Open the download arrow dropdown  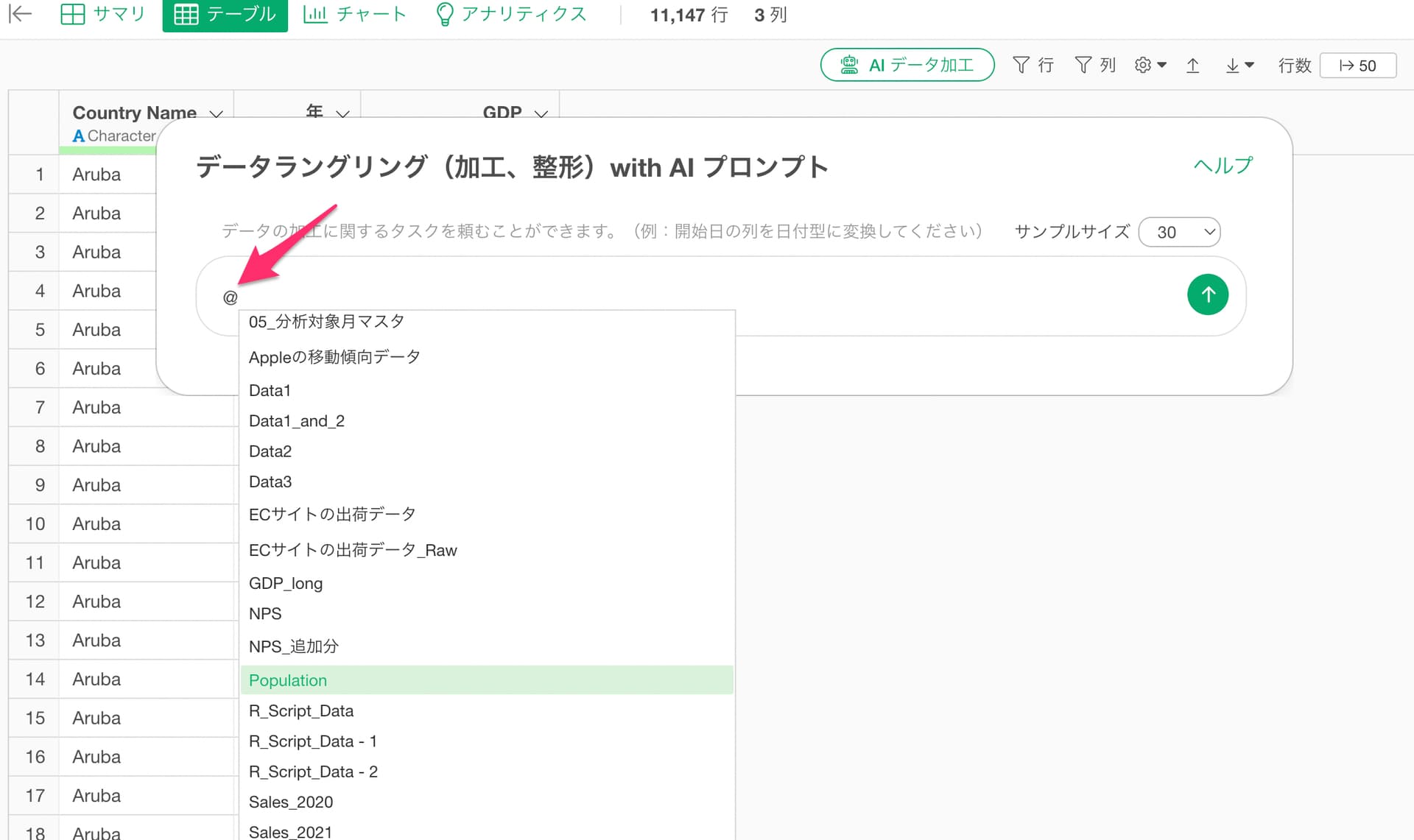pyautogui.click(x=1239, y=66)
